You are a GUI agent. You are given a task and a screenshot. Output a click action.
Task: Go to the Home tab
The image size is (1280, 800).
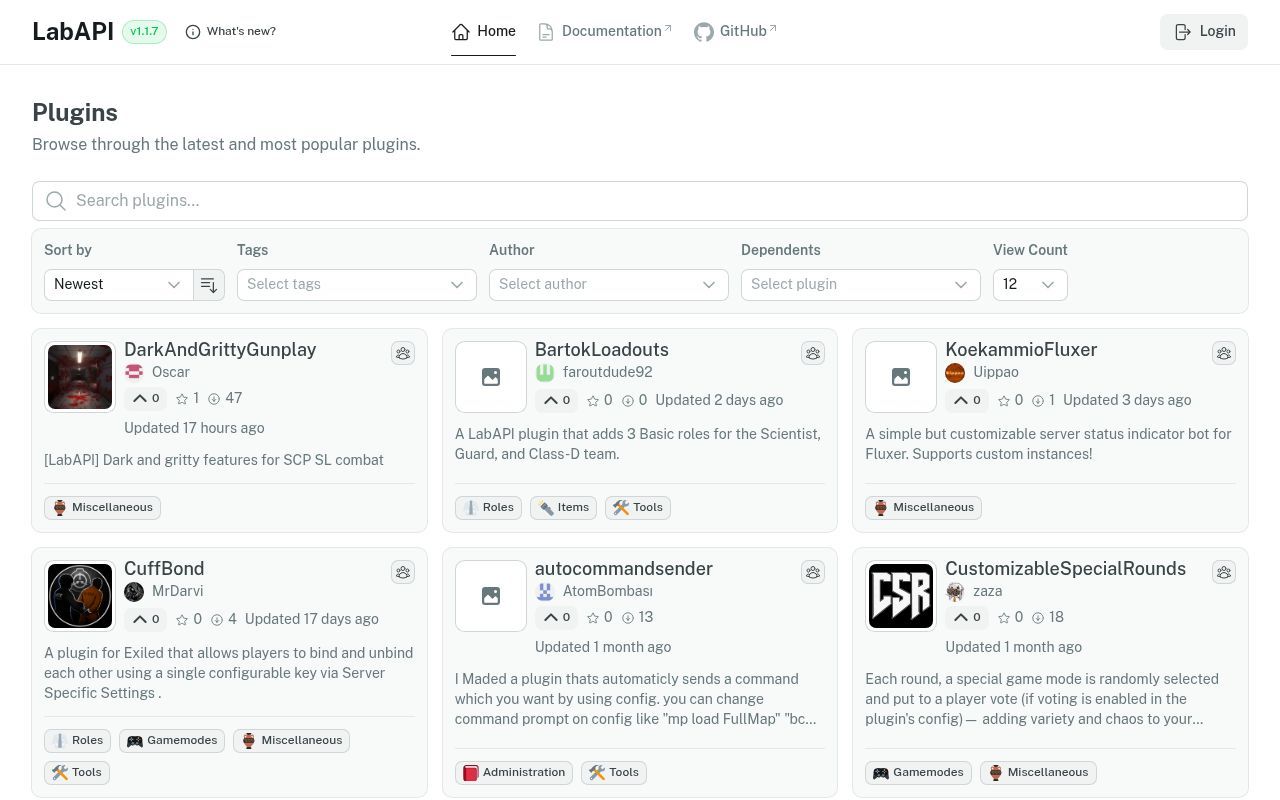click(484, 32)
